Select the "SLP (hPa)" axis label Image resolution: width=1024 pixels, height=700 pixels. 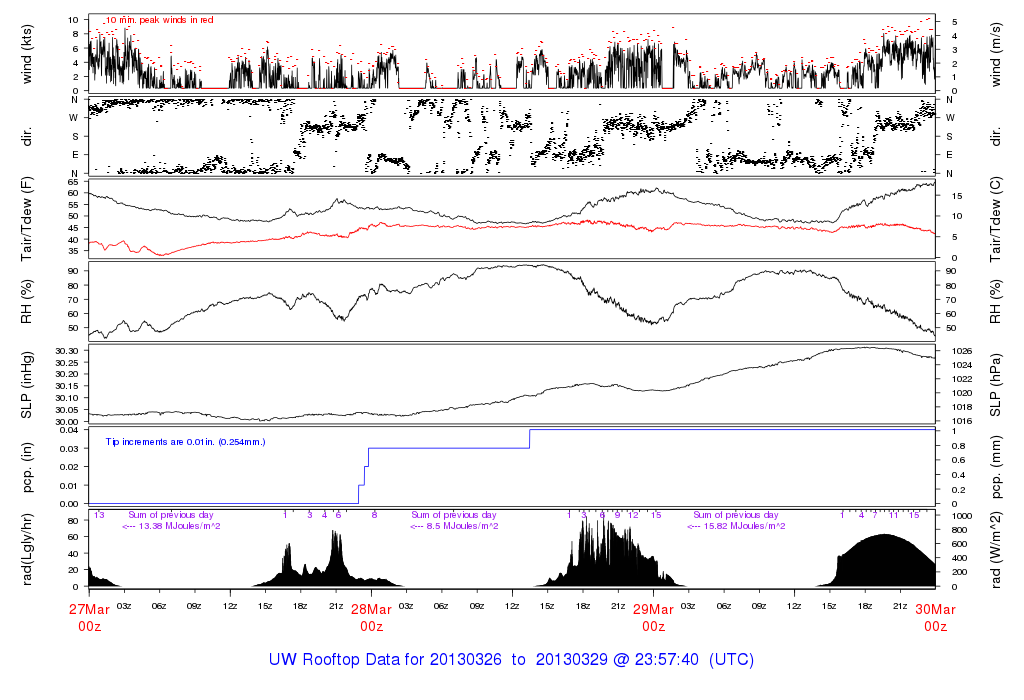pyautogui.click(x=996, y=385)
